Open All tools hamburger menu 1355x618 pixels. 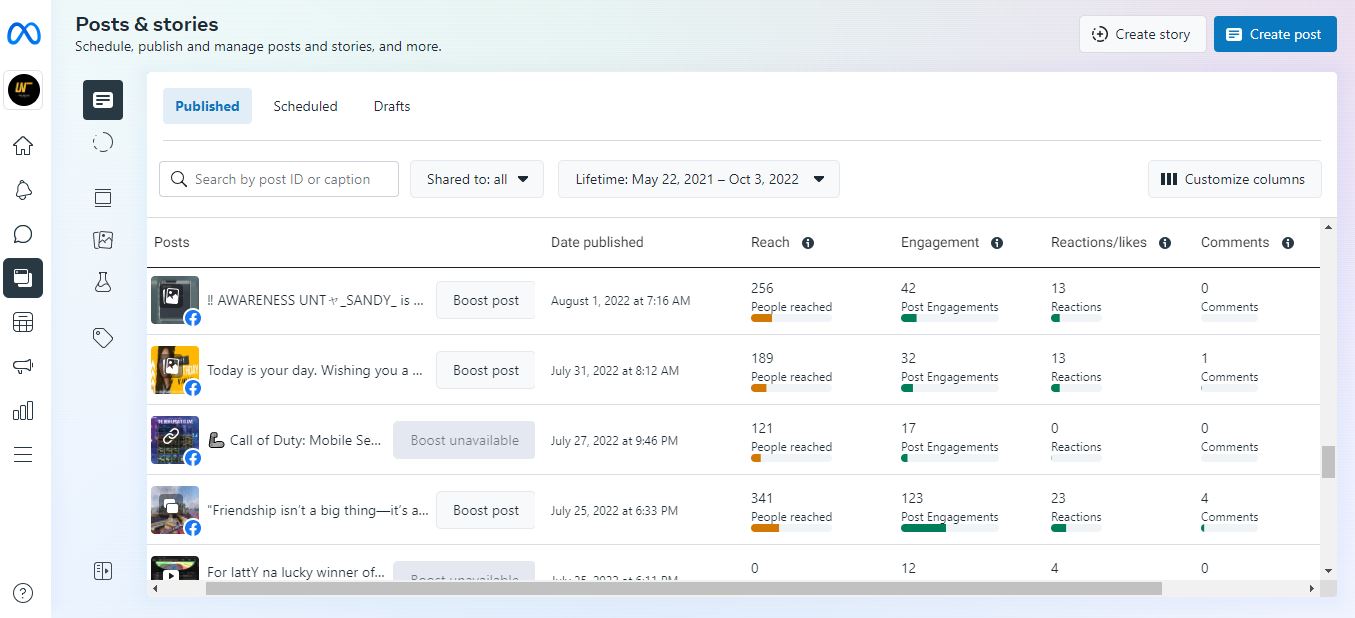point(23,455)
